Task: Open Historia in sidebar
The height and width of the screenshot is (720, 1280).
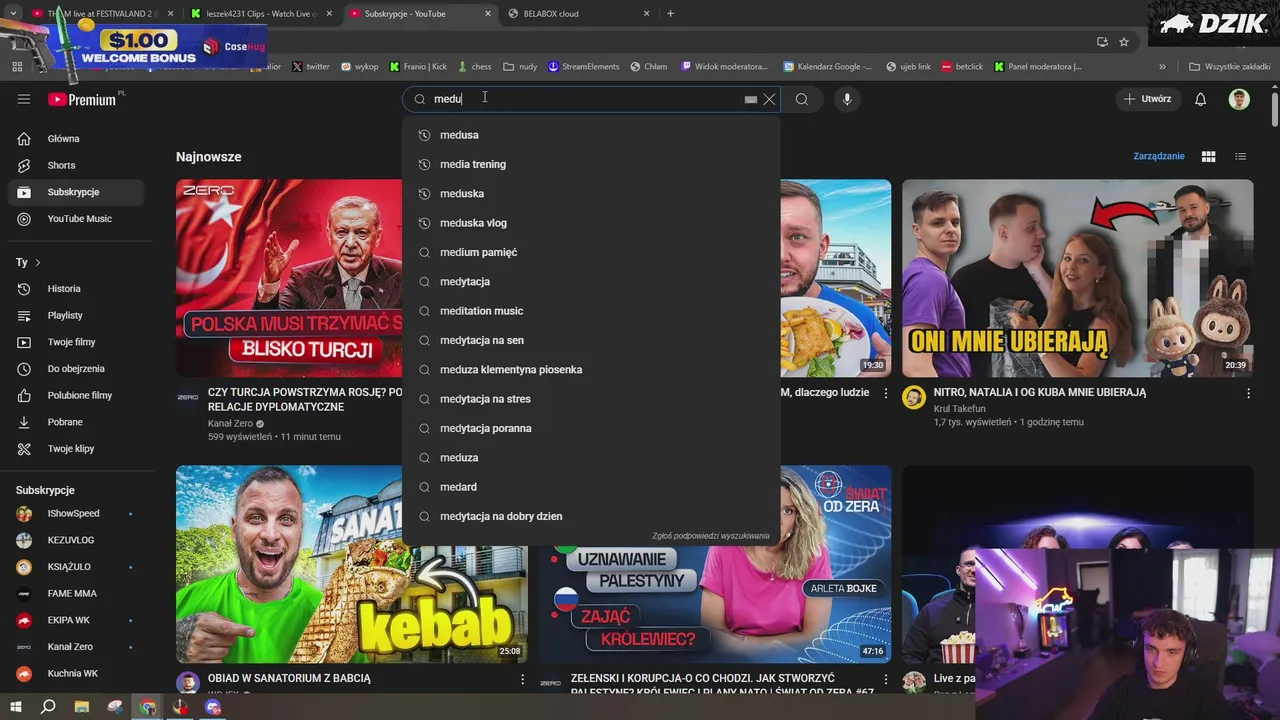Action: tap(77, 289)
